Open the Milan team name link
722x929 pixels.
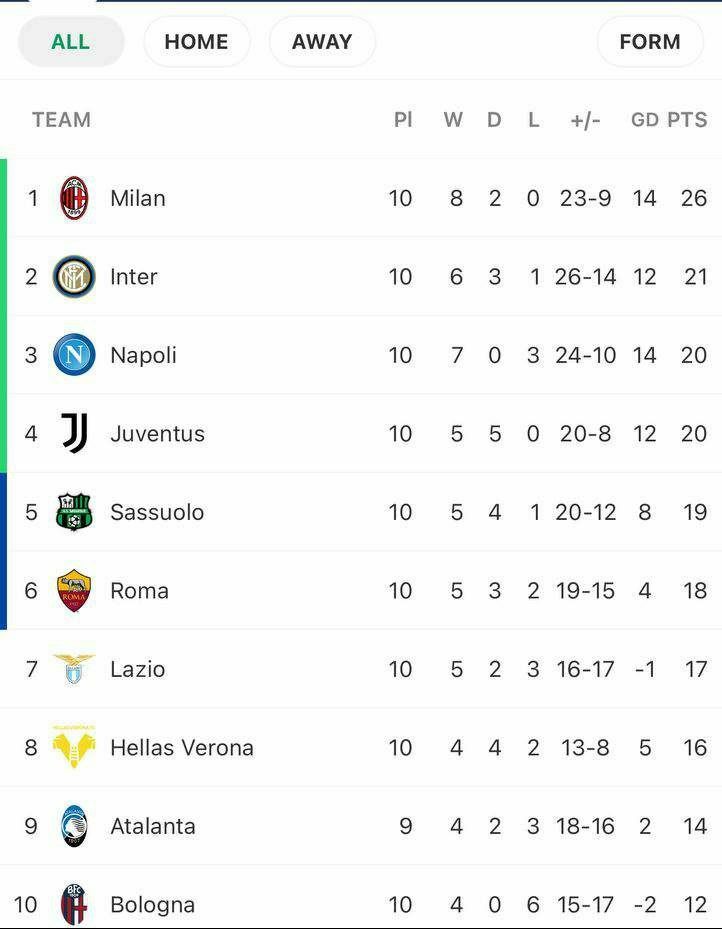[x=138, y=198]
